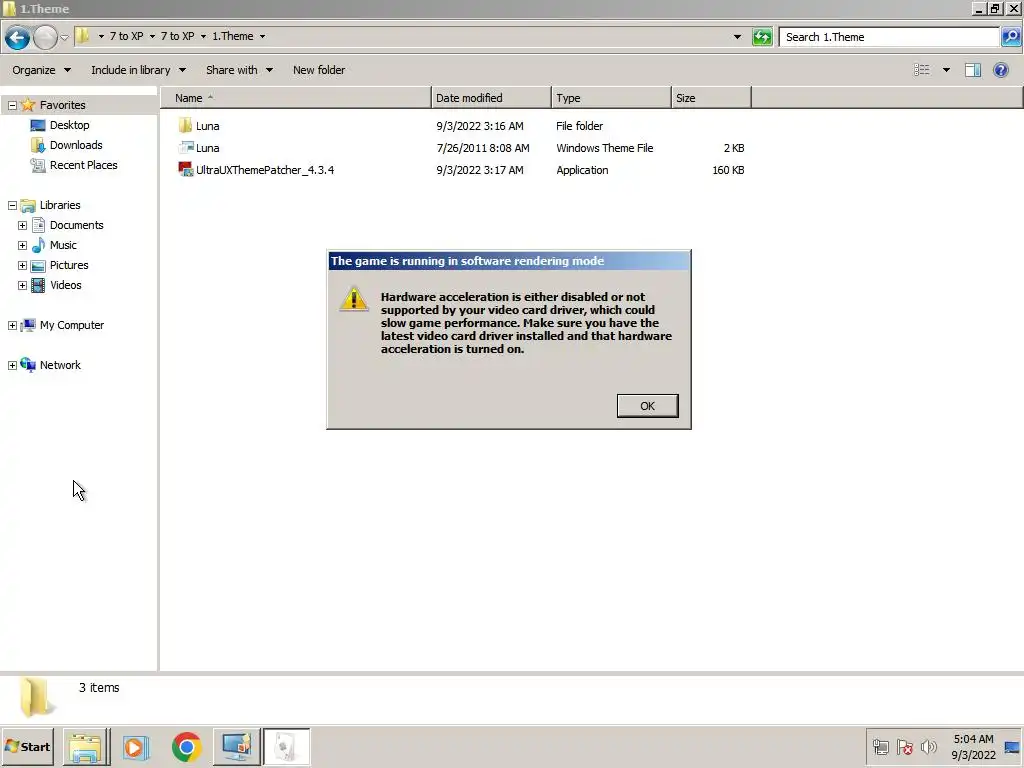Sort by the Size column header
The width and height of the screenshot is (1024, 768).
tap(711, 98)
